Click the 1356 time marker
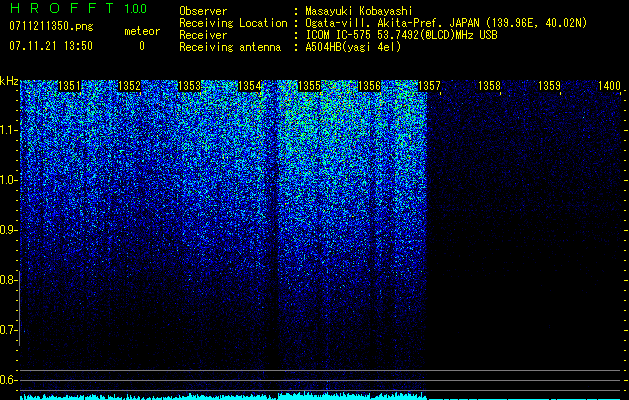Image resolution: width=629 pixels, height=400 pixels. 369,86
